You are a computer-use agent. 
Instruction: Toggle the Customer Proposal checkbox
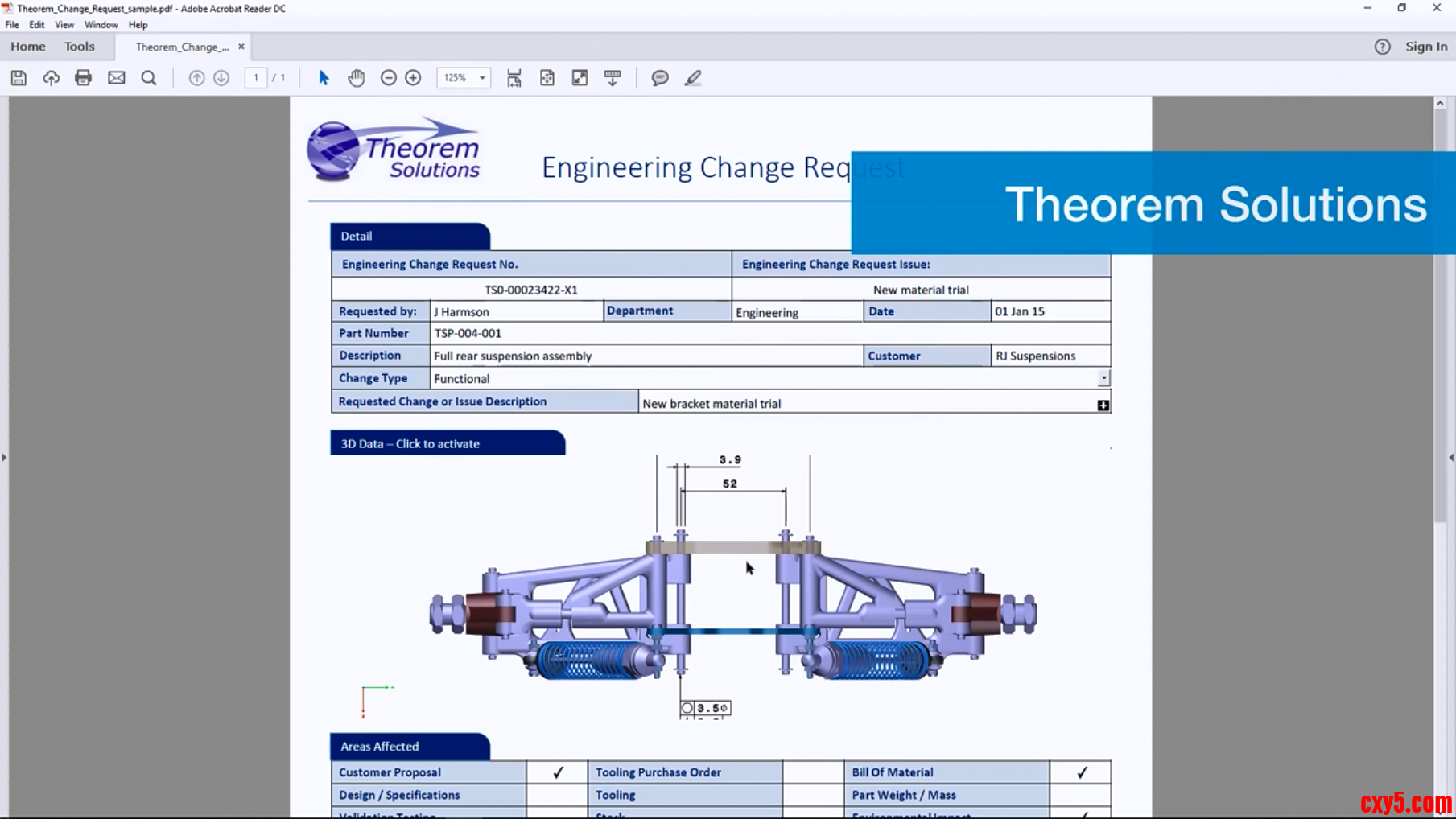pos(557,772)
